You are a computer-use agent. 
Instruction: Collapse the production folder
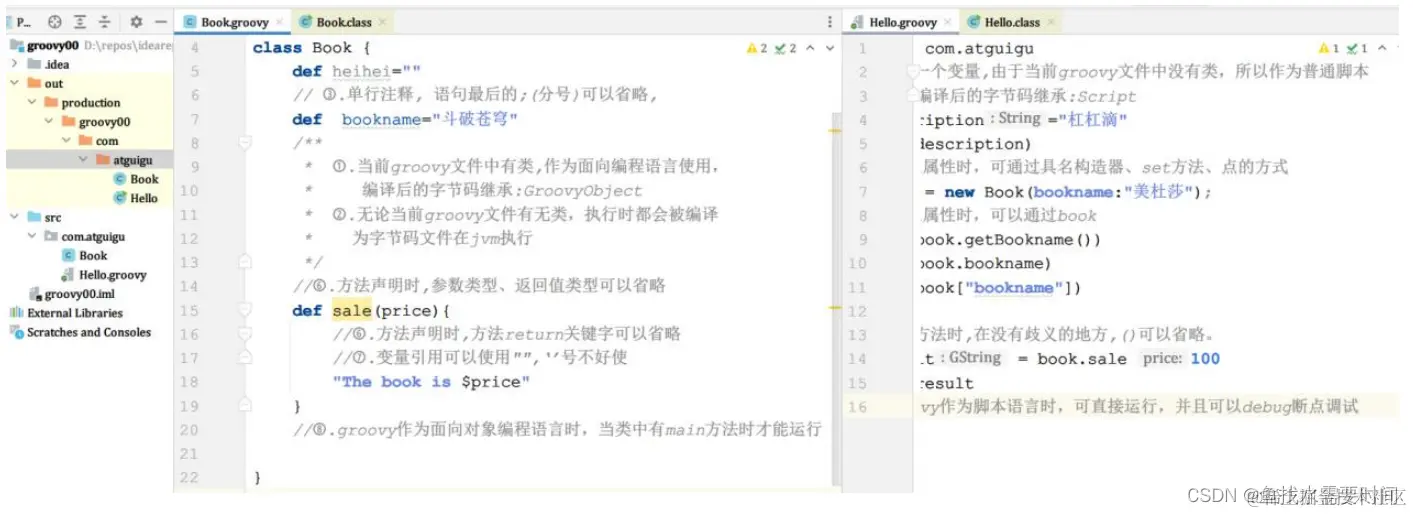coord(32,103)
